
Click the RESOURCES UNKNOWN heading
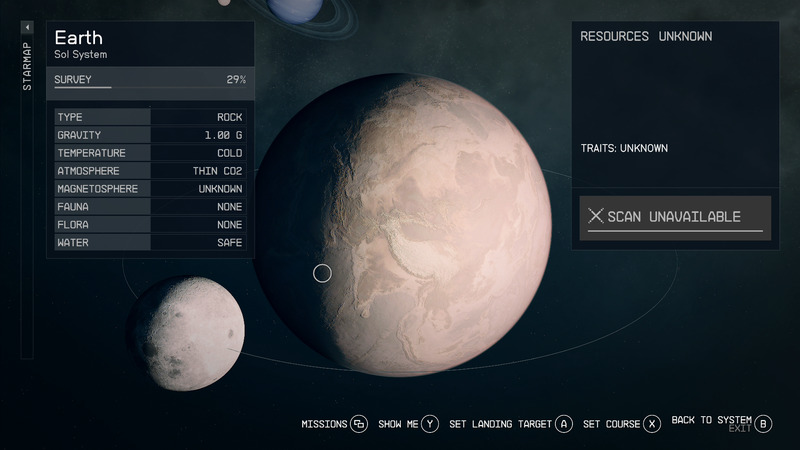point(646,36)
